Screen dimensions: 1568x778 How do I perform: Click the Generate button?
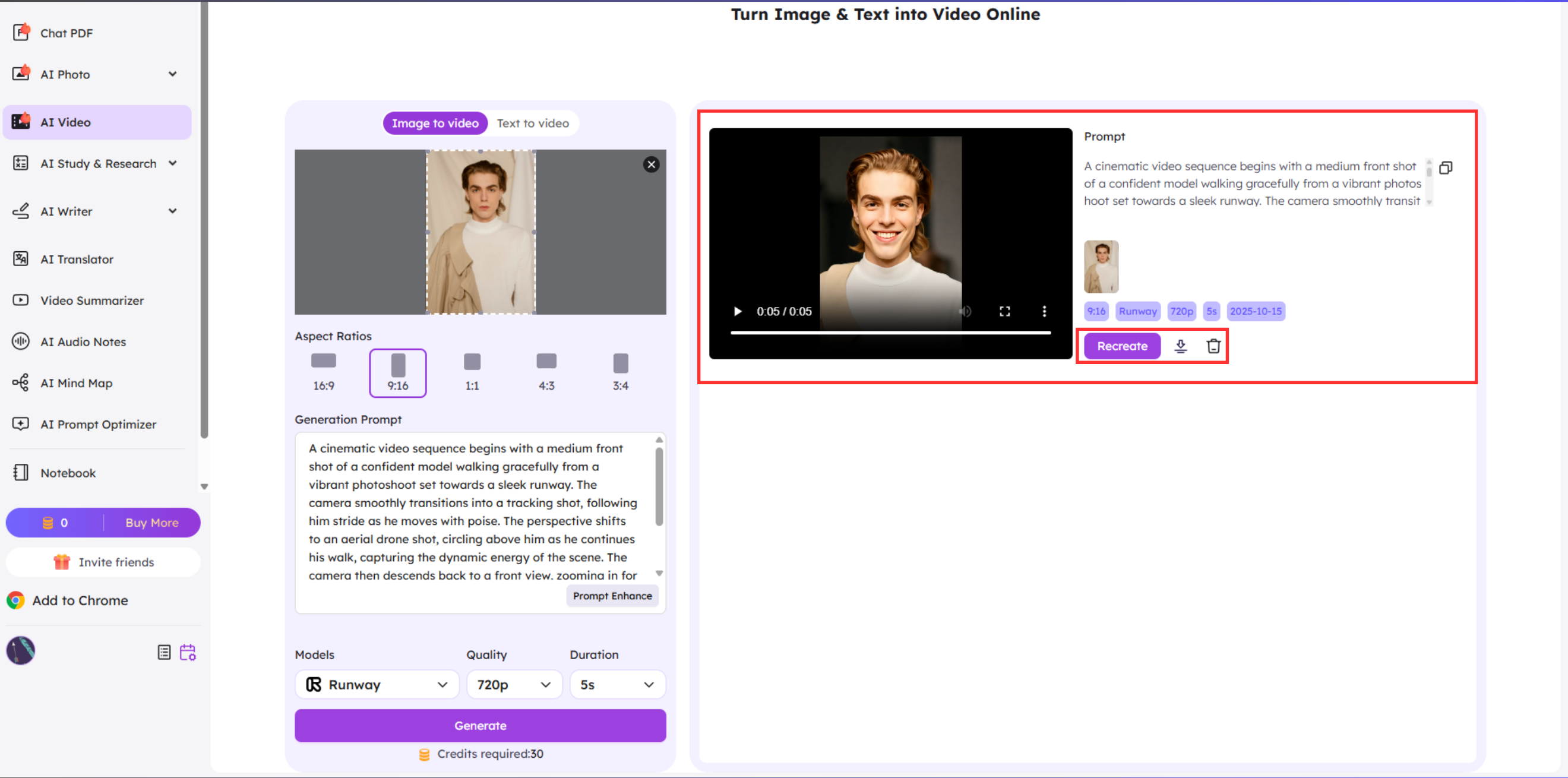pos(480,725)
